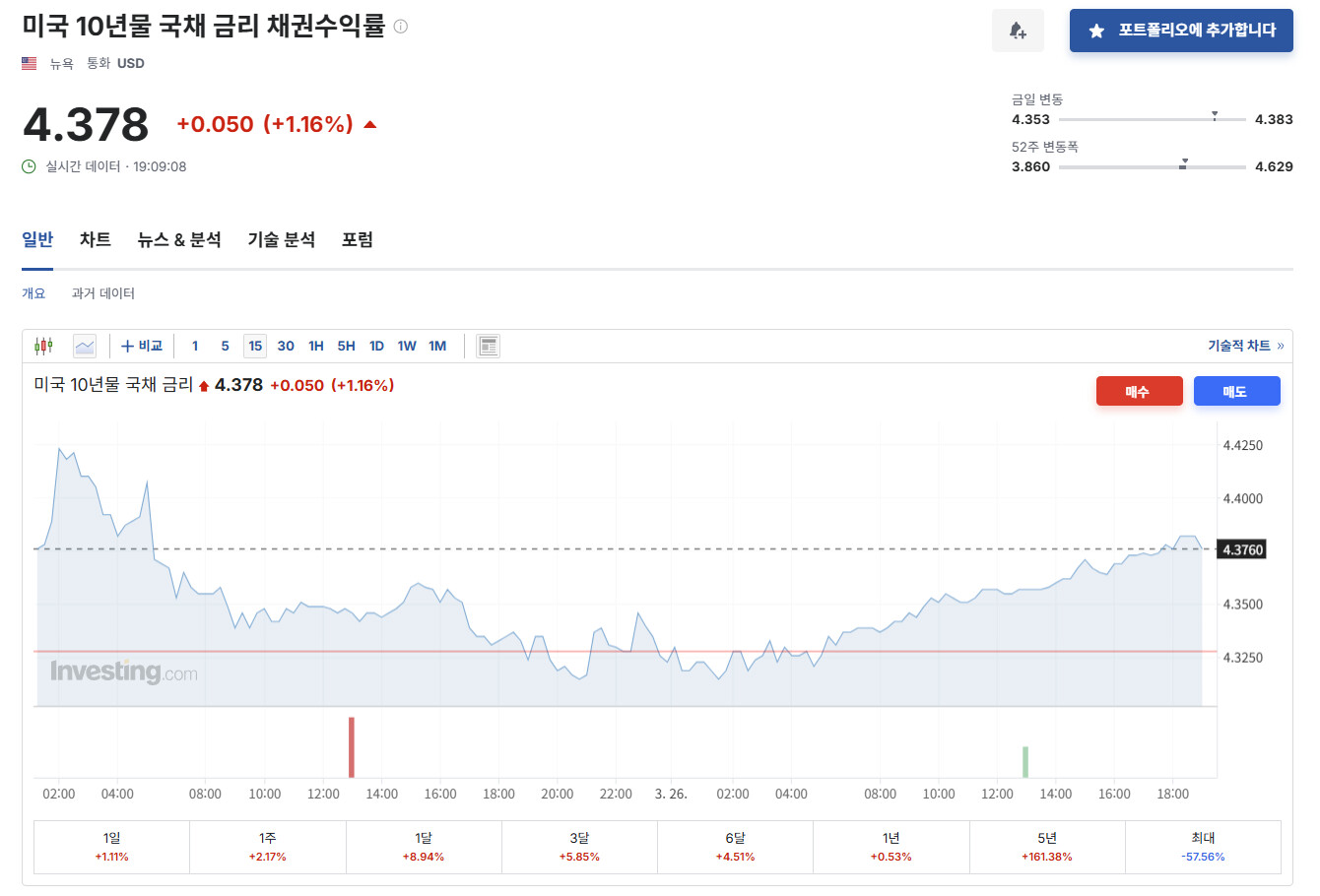The width and height of the screenshot is (1320, 896).
Task: Click the info icon beside the title
Action: (400, 27)
